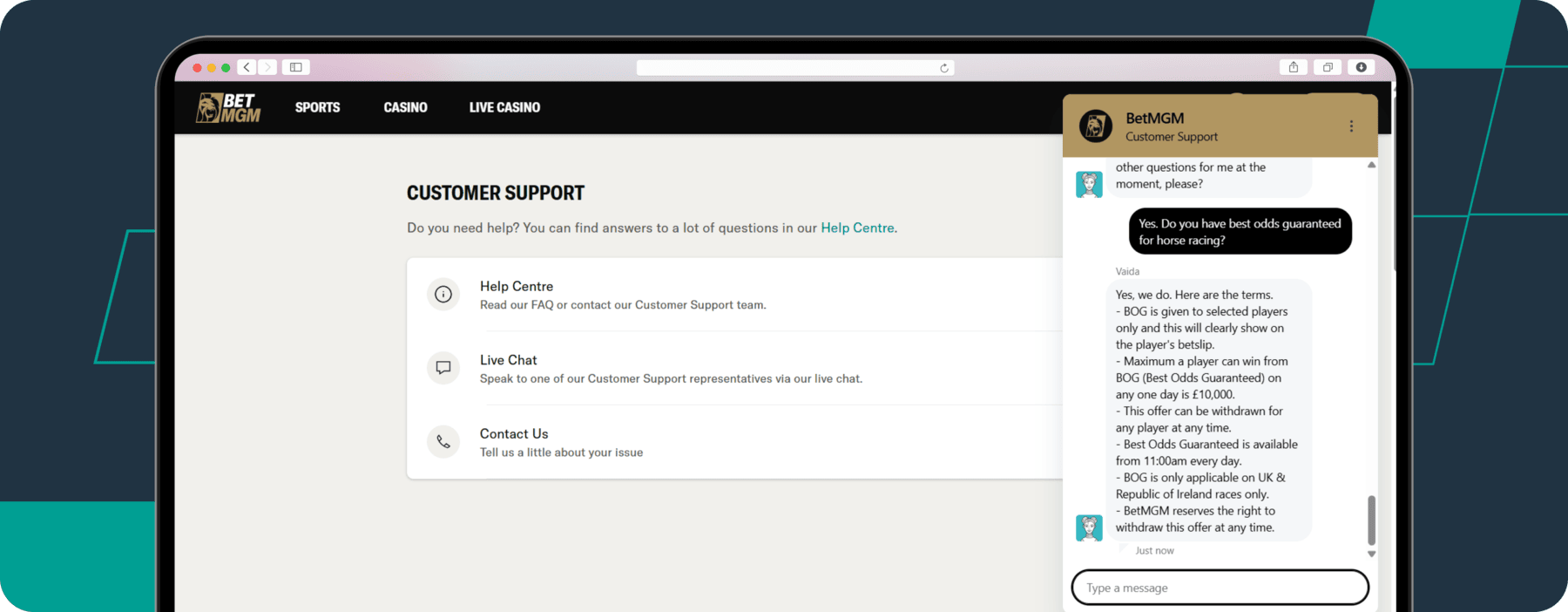Show all tabs overview icon
The image size is (1568, 612).
pyautogui.click(x=1328, y=67)
